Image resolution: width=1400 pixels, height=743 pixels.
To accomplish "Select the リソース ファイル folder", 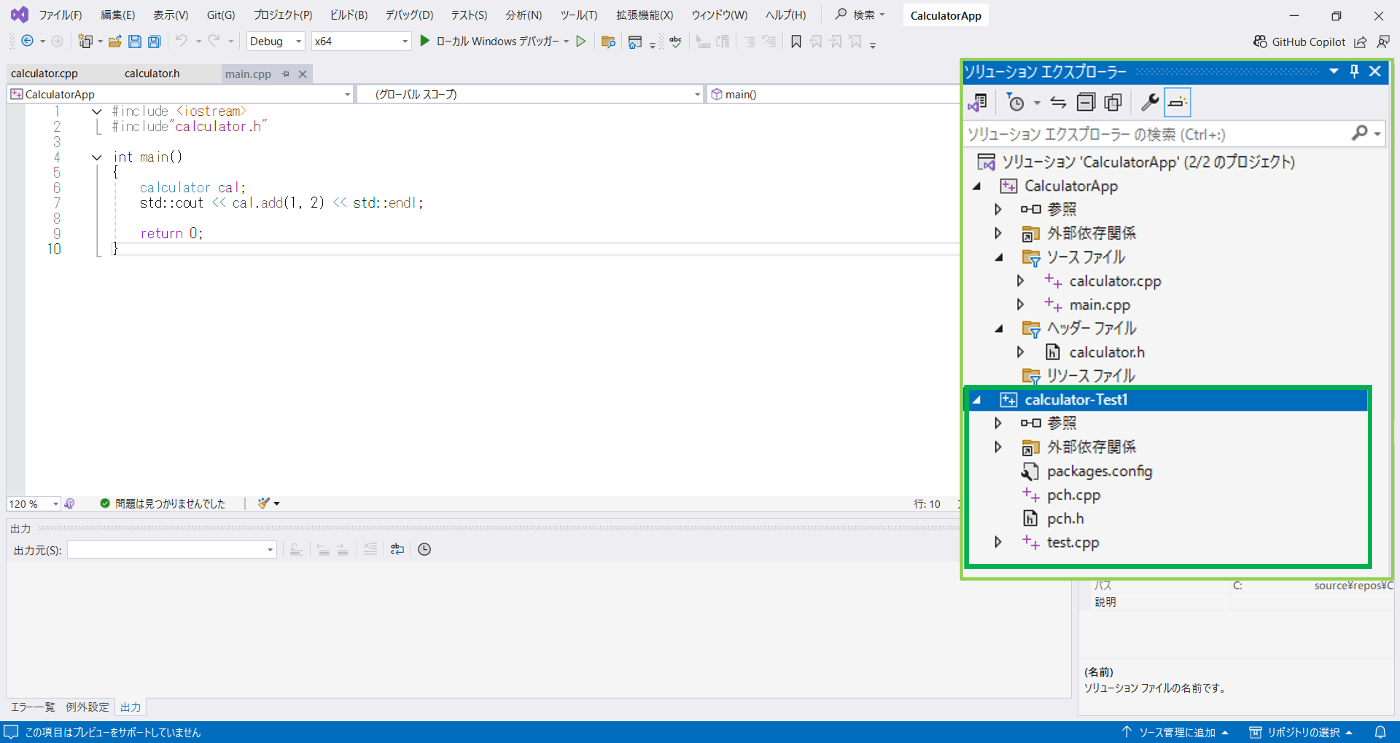I will pyautogui.click(x=1090, y=376).
